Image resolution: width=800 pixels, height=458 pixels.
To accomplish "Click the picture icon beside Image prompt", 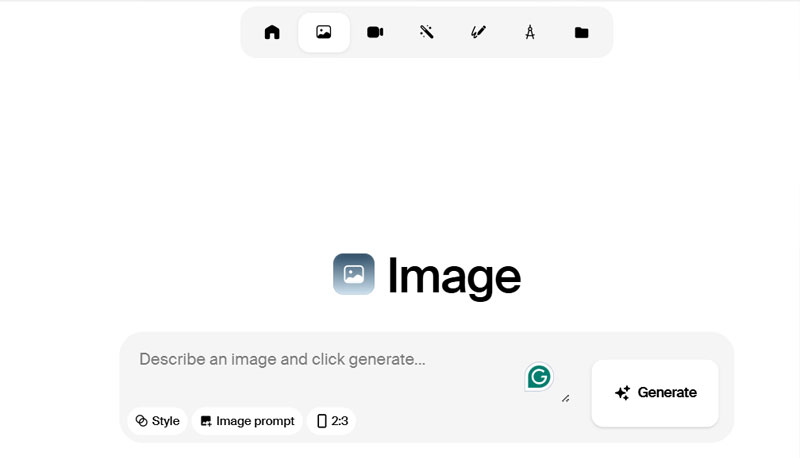I will [x=206, y=421].
